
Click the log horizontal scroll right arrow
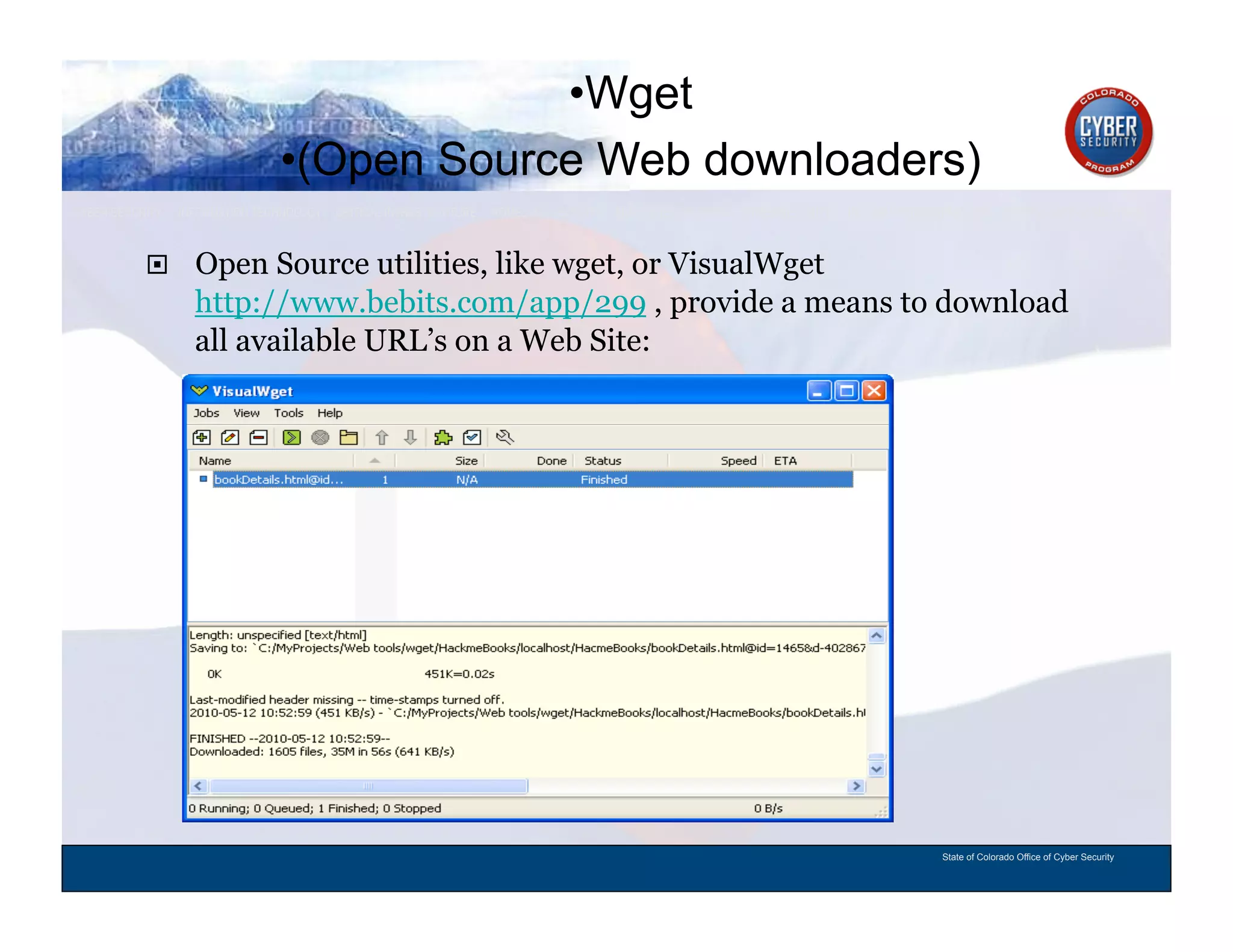coord(856,786)
